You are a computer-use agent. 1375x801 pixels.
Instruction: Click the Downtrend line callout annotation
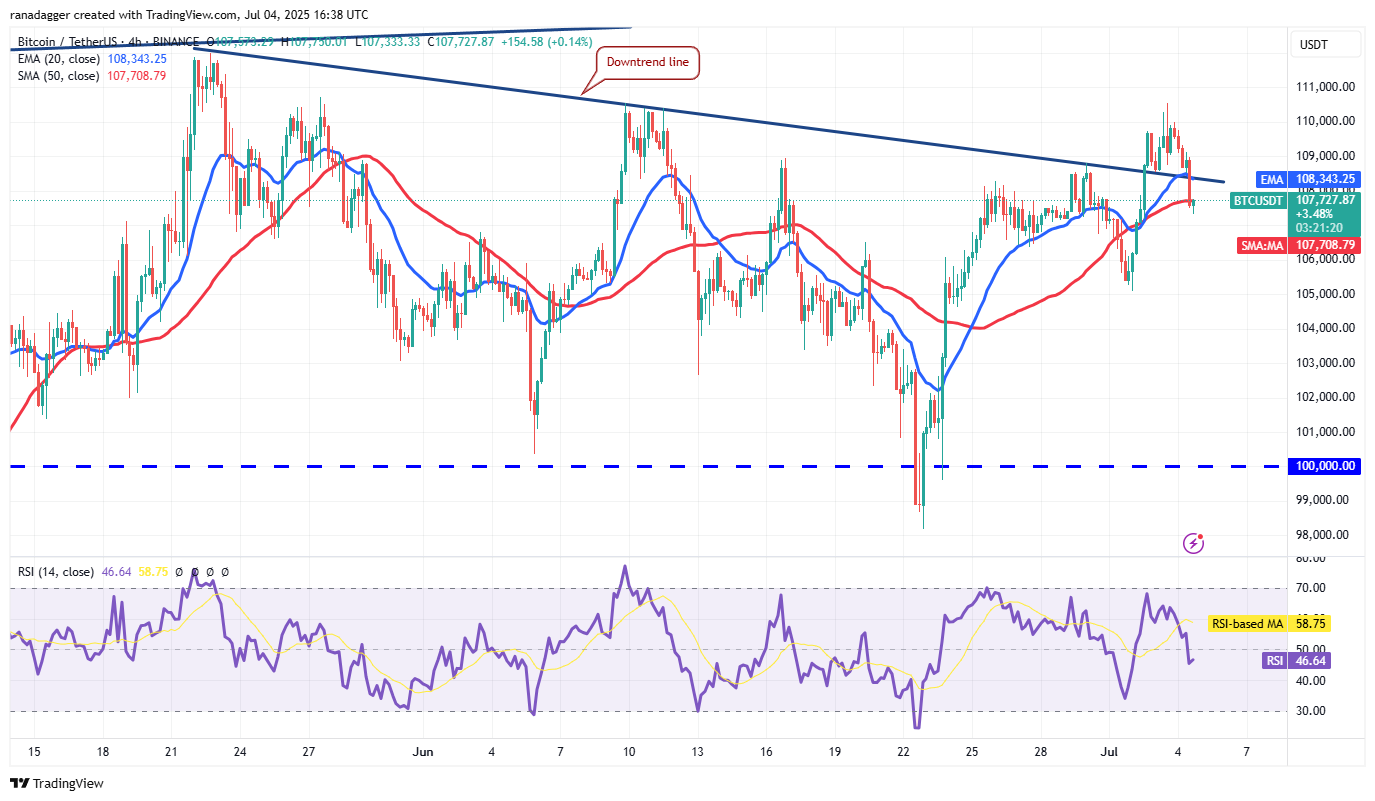648,63
